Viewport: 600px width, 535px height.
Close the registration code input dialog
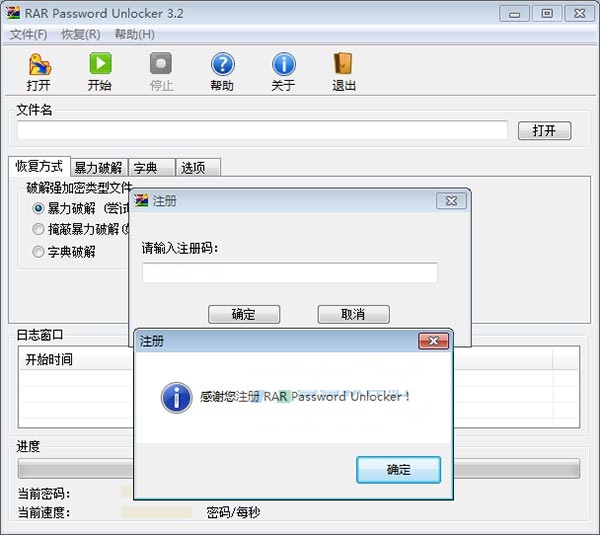[451, 201]
